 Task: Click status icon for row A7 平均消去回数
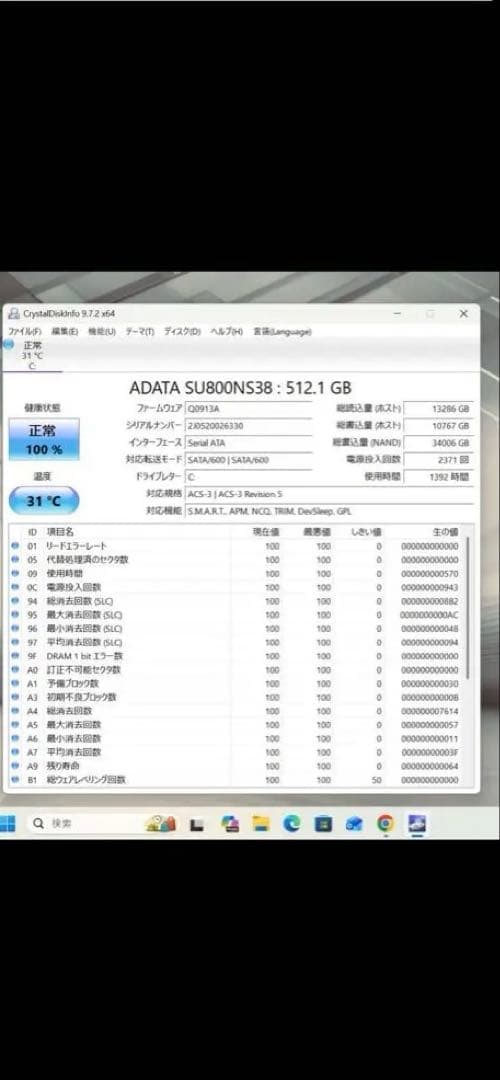point(16,752)
